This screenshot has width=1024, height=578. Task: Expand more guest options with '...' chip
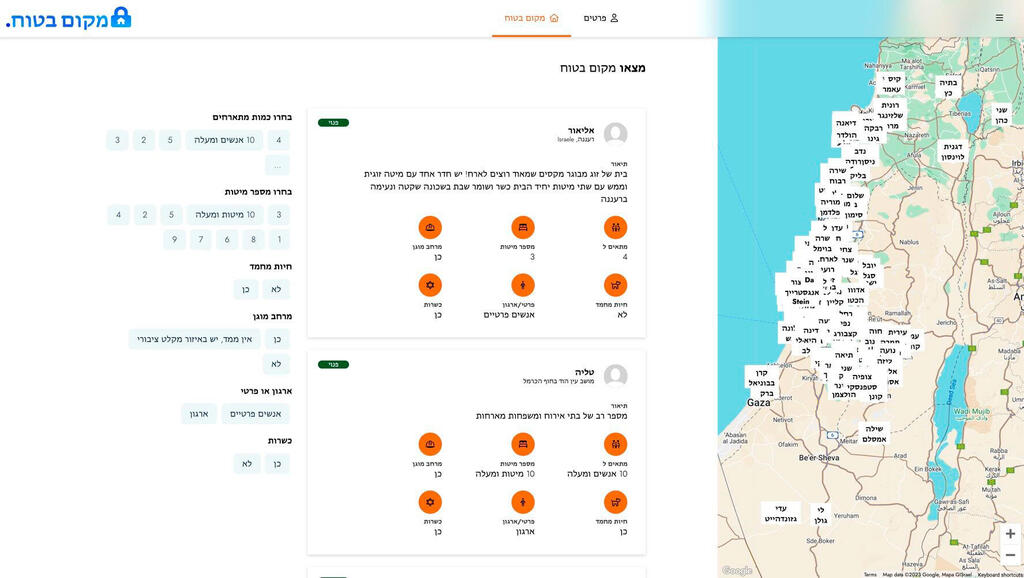(277, 166)
